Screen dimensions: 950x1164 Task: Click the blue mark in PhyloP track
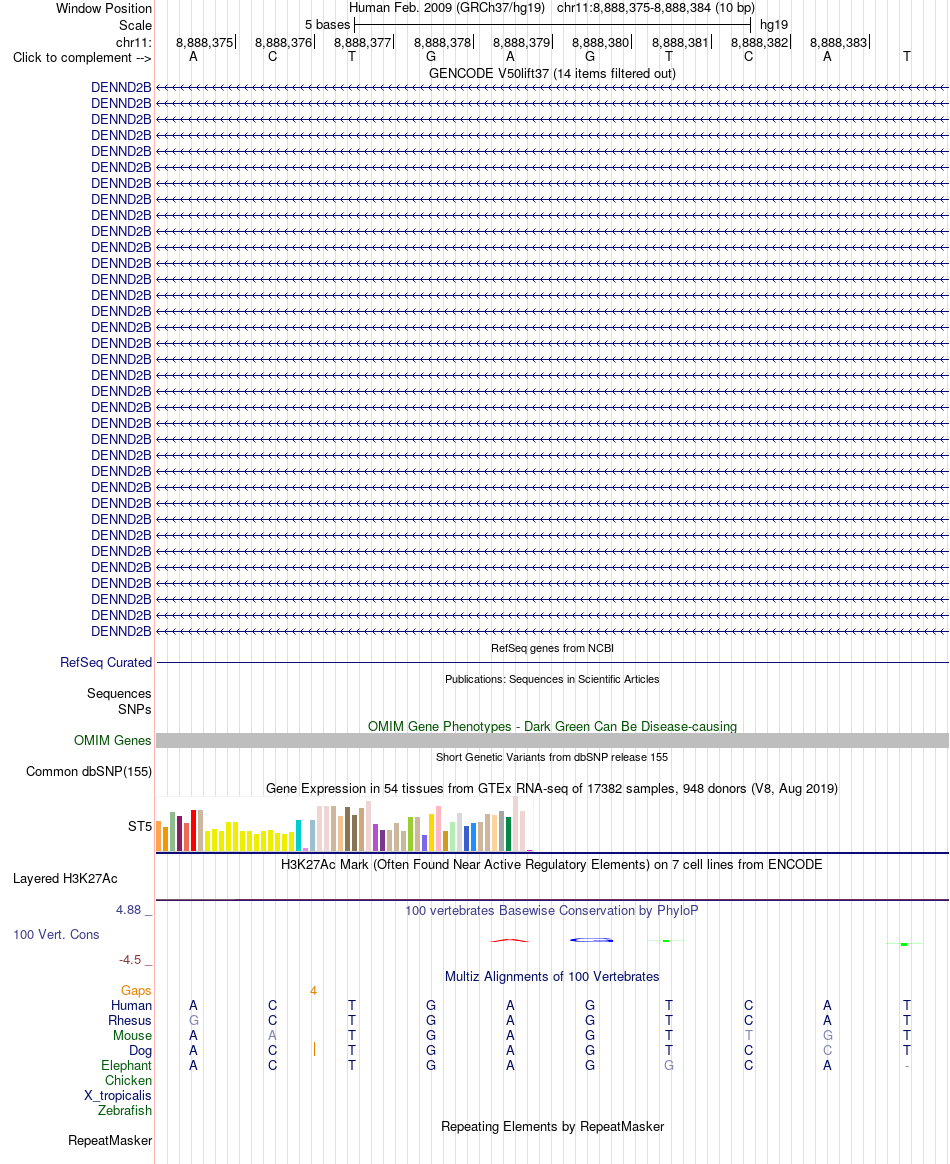point(592,940)
